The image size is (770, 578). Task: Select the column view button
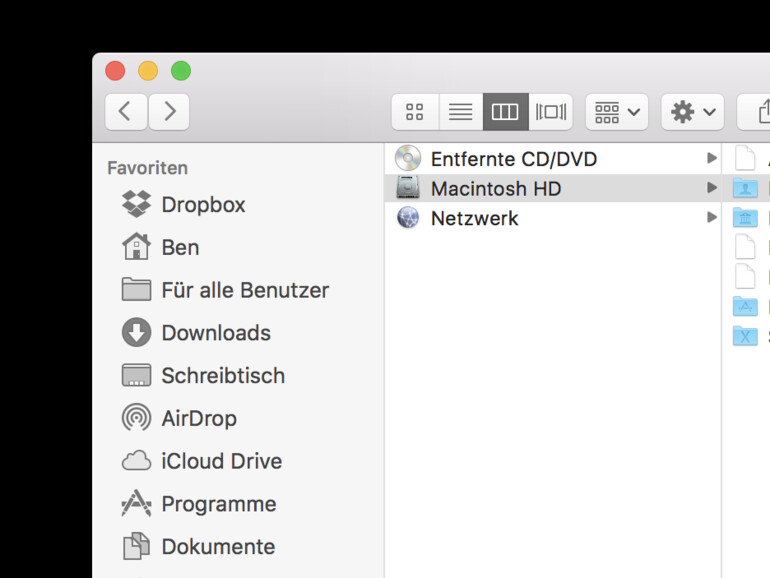(x=505, y=112)
